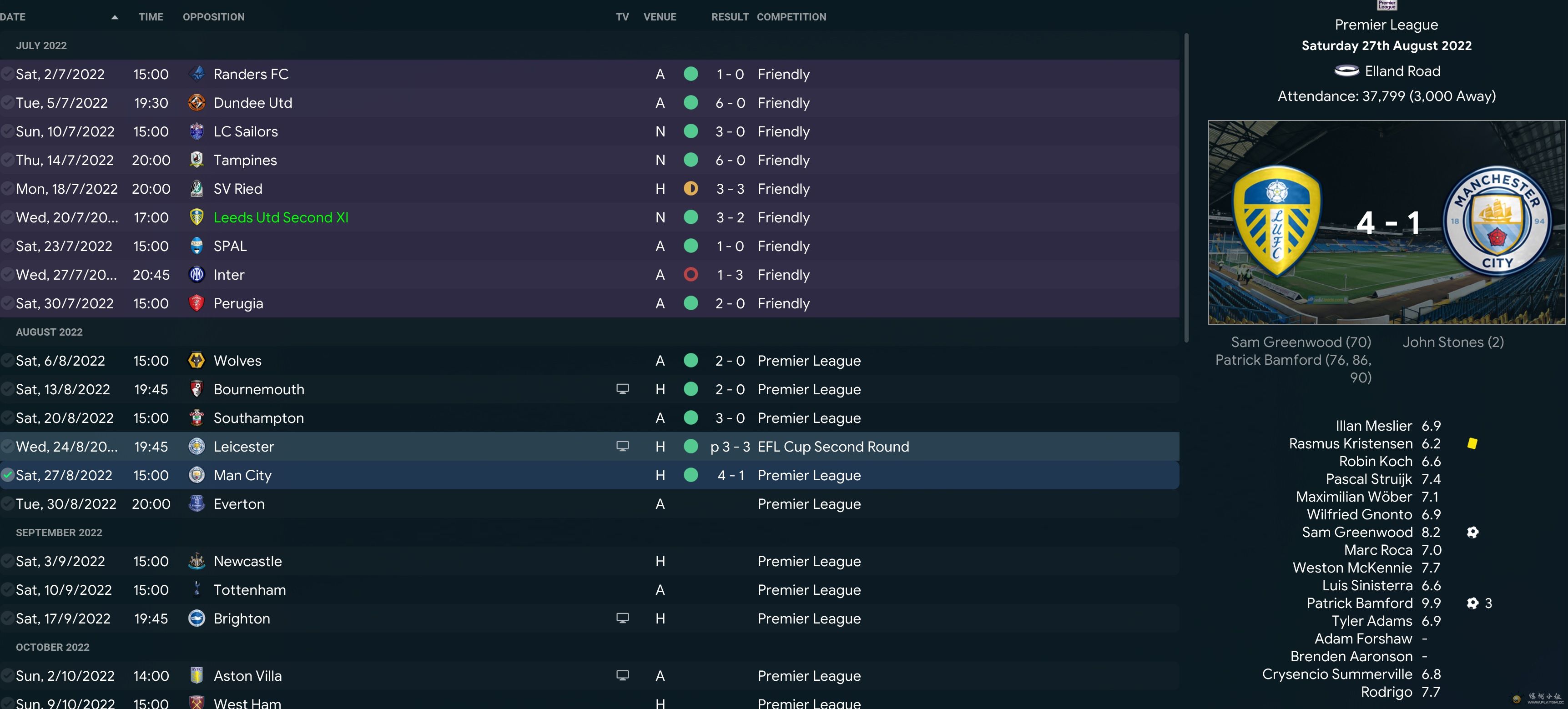1568x709 pixels.
Task: Click the Wolves club badge
Action: coord(196,360)
